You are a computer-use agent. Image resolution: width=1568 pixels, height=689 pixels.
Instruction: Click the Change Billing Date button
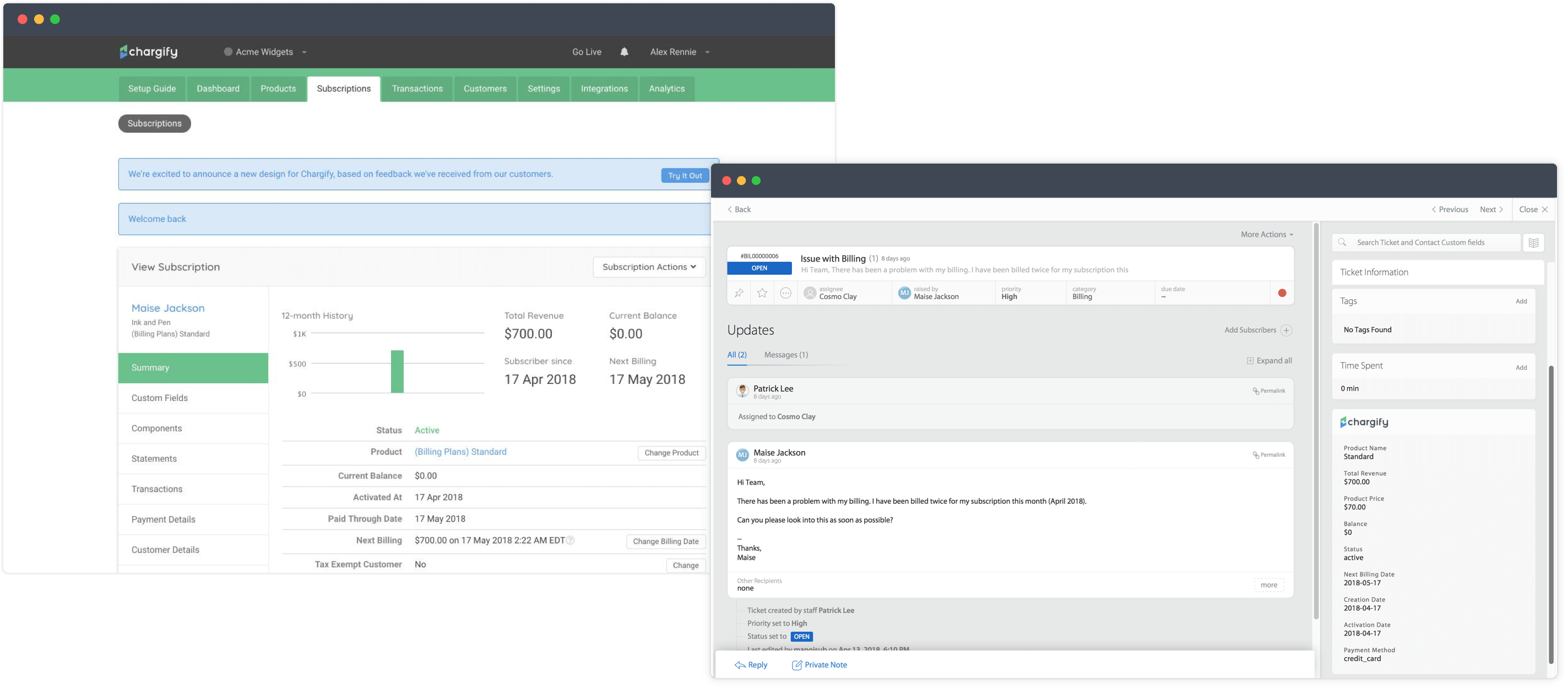(665, 541)
